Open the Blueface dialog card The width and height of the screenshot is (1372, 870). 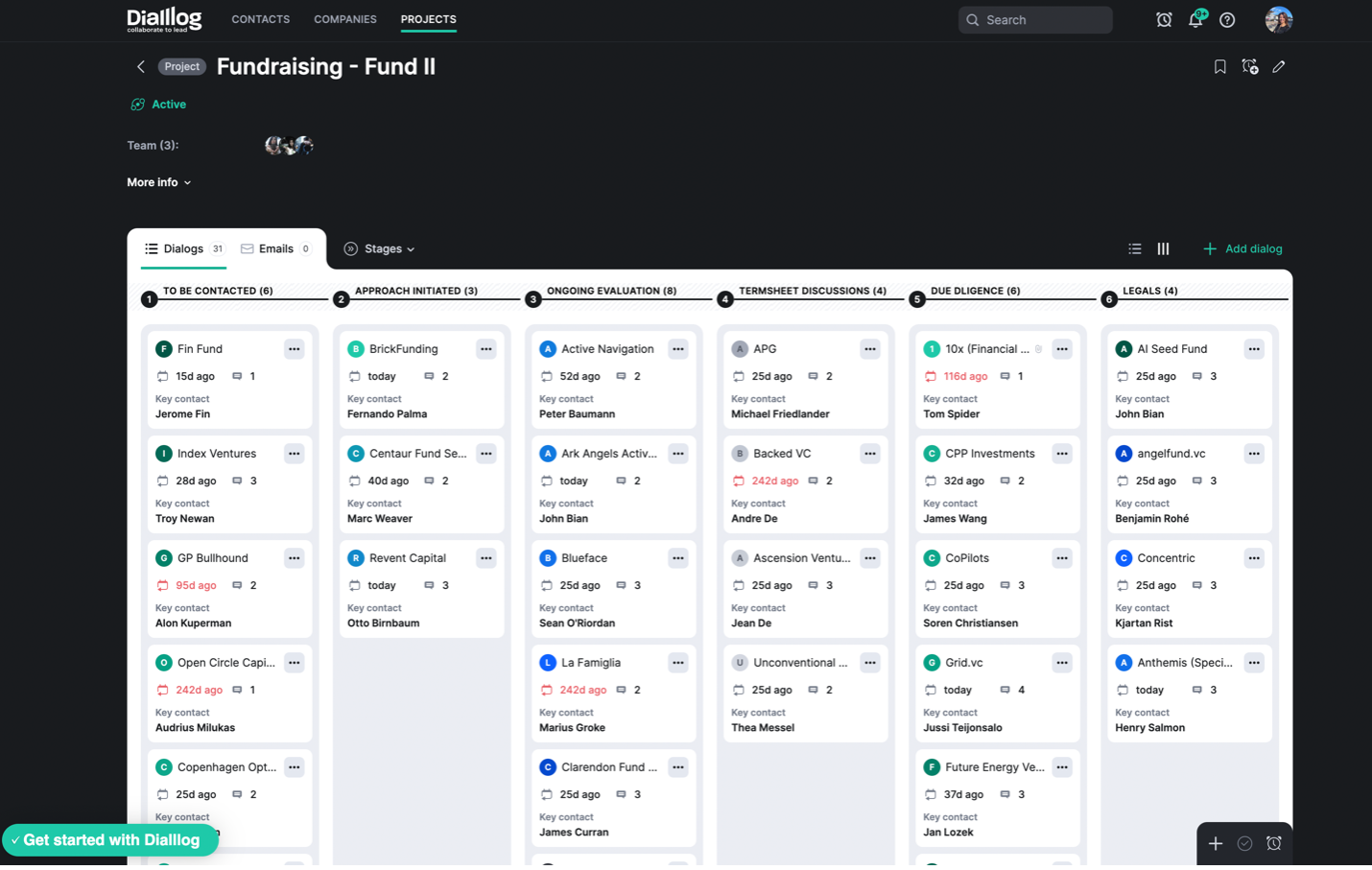pyautogui.click(x=613, y=590)
